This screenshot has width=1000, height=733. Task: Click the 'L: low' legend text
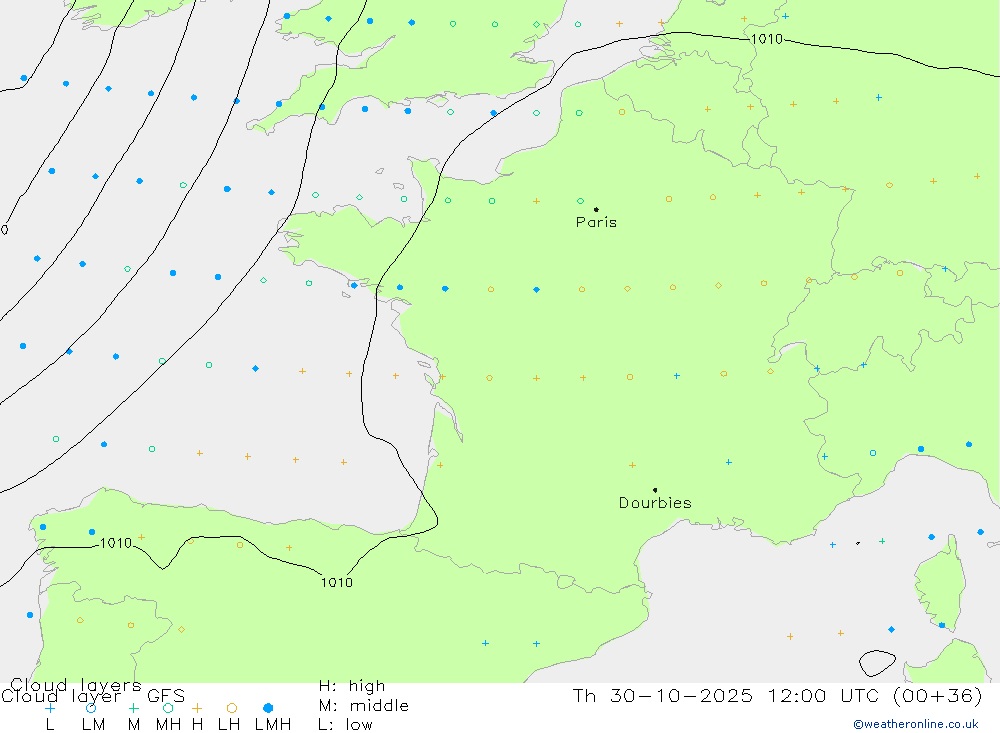pos(345,725)
